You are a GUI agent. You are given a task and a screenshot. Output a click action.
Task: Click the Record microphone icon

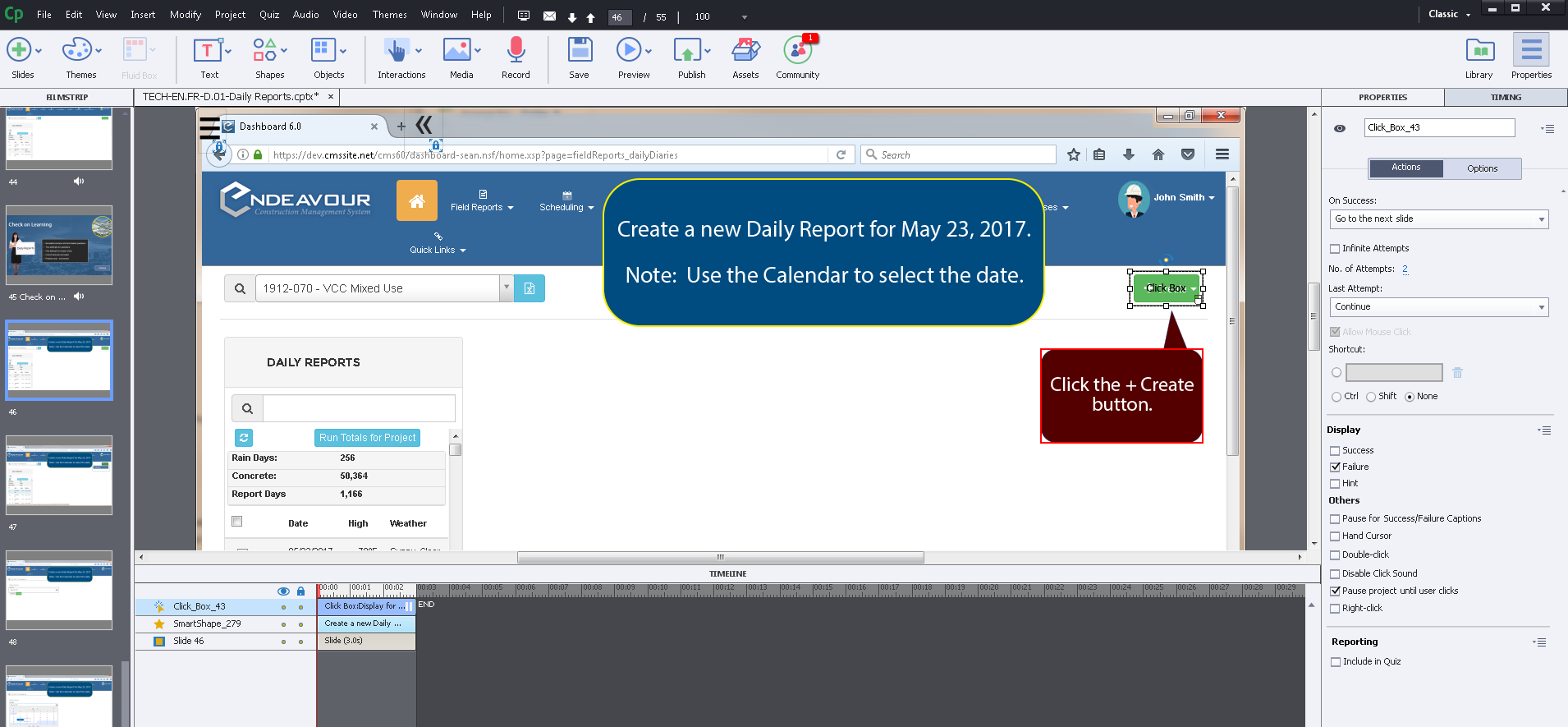click(x=516, y=52)
